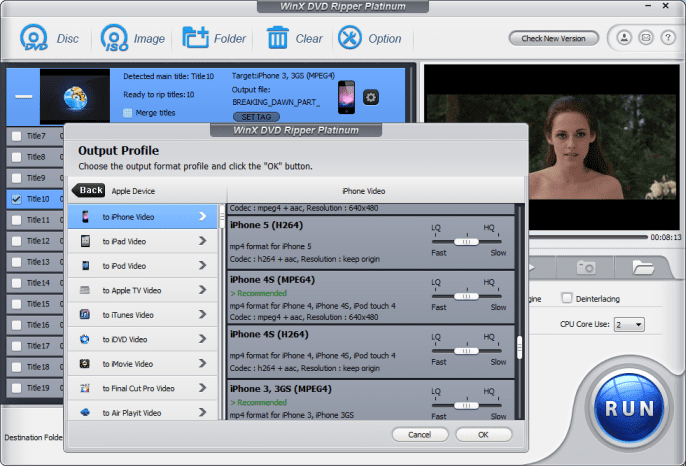Click the DVD source thumbnail

coord(75,96)
